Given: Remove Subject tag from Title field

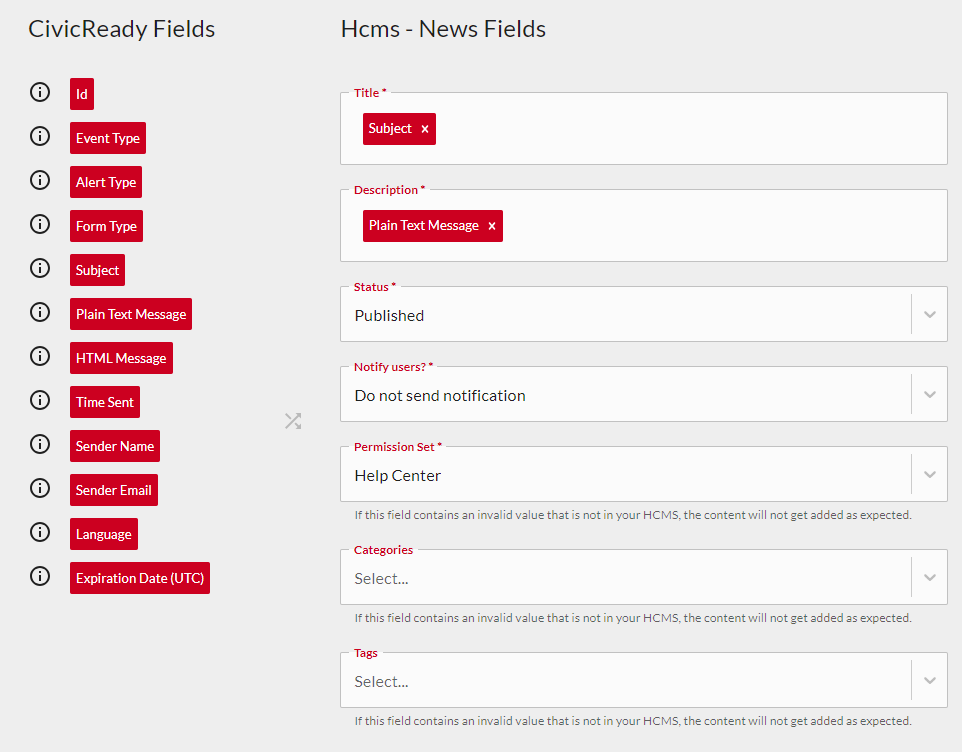Looking at the screenshot, I should [425, 129].
